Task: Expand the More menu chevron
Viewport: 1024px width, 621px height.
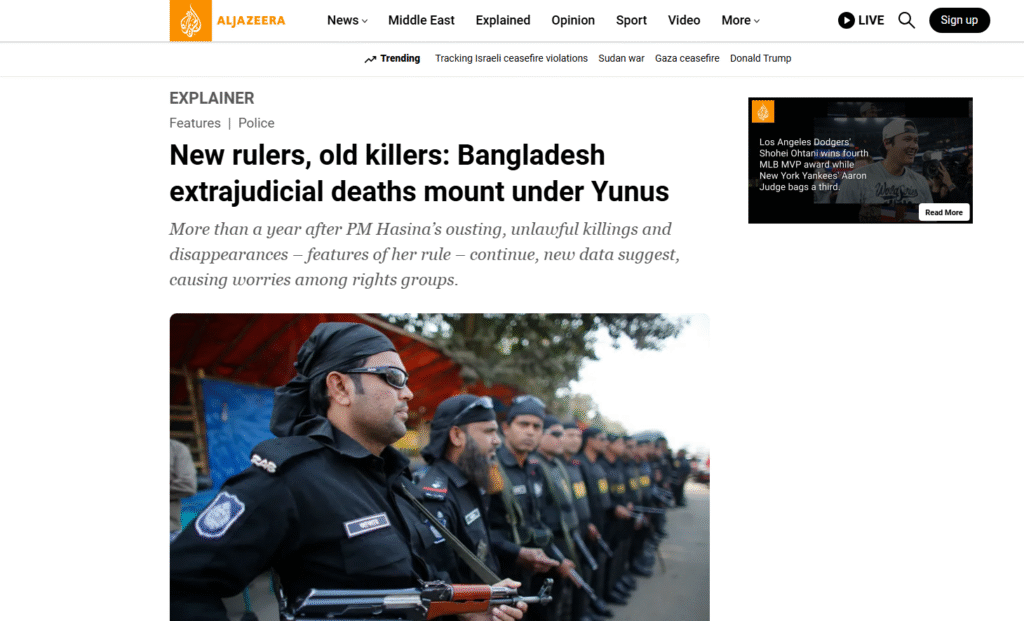Action: (x=757, y=21)
